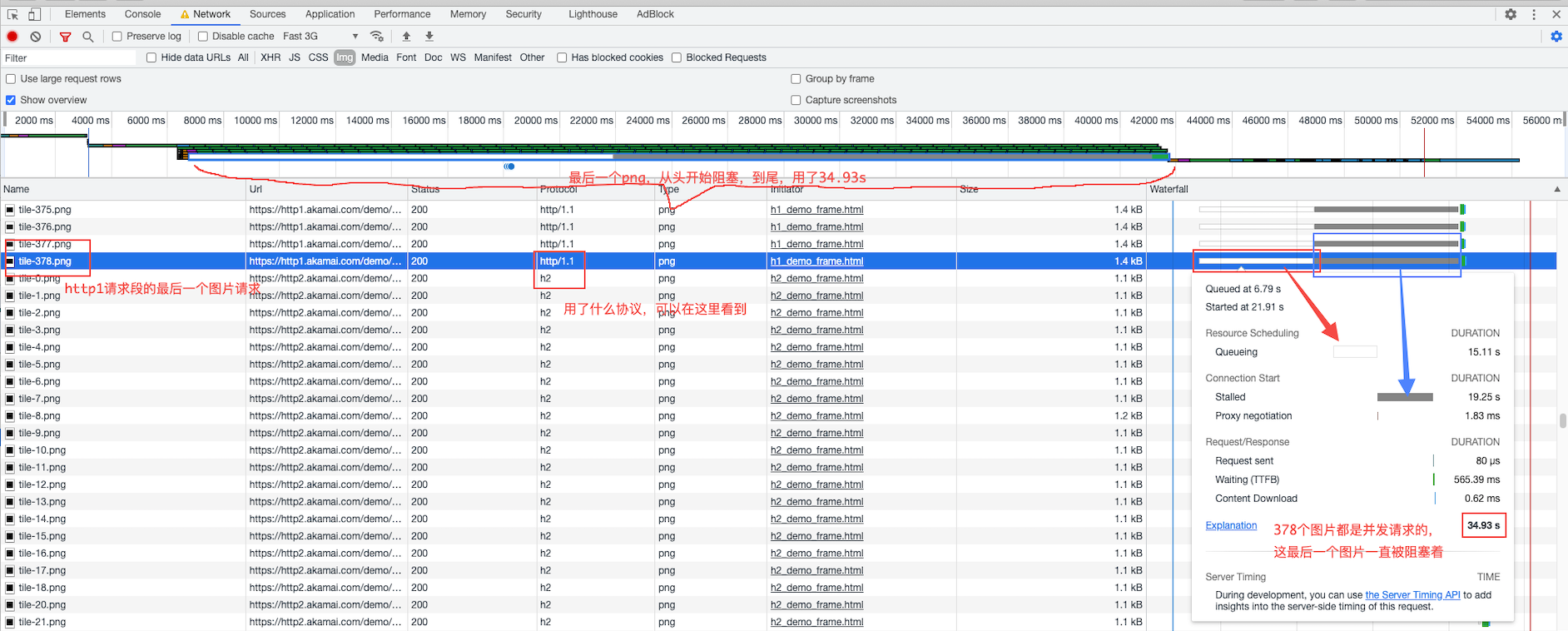Screen dimensions: 1568x631
Task: Switch to the Console tab
Action: [142, 14]
